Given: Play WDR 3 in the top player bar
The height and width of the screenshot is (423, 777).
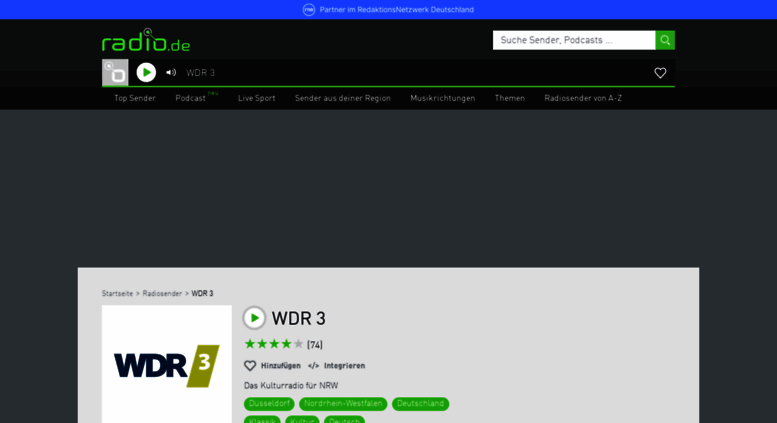Looking at the screenshot, I should (146, 72).
